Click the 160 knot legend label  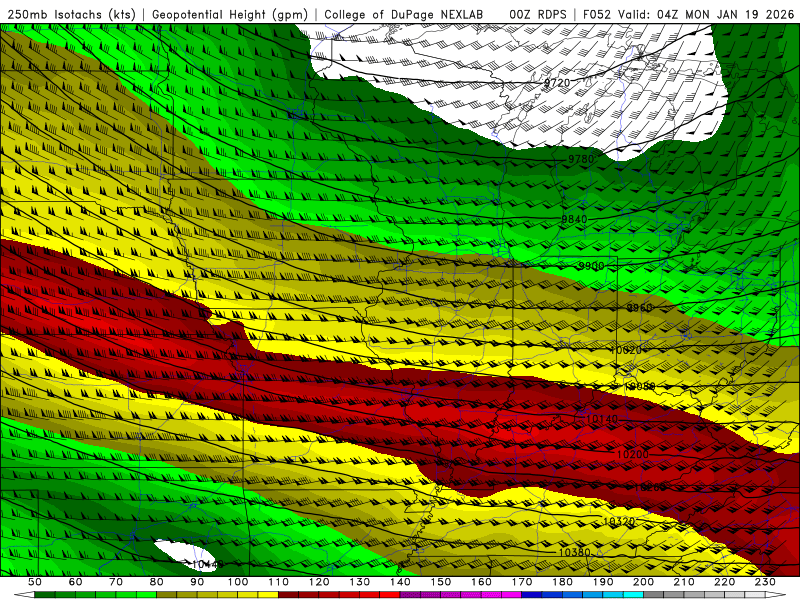481,582
